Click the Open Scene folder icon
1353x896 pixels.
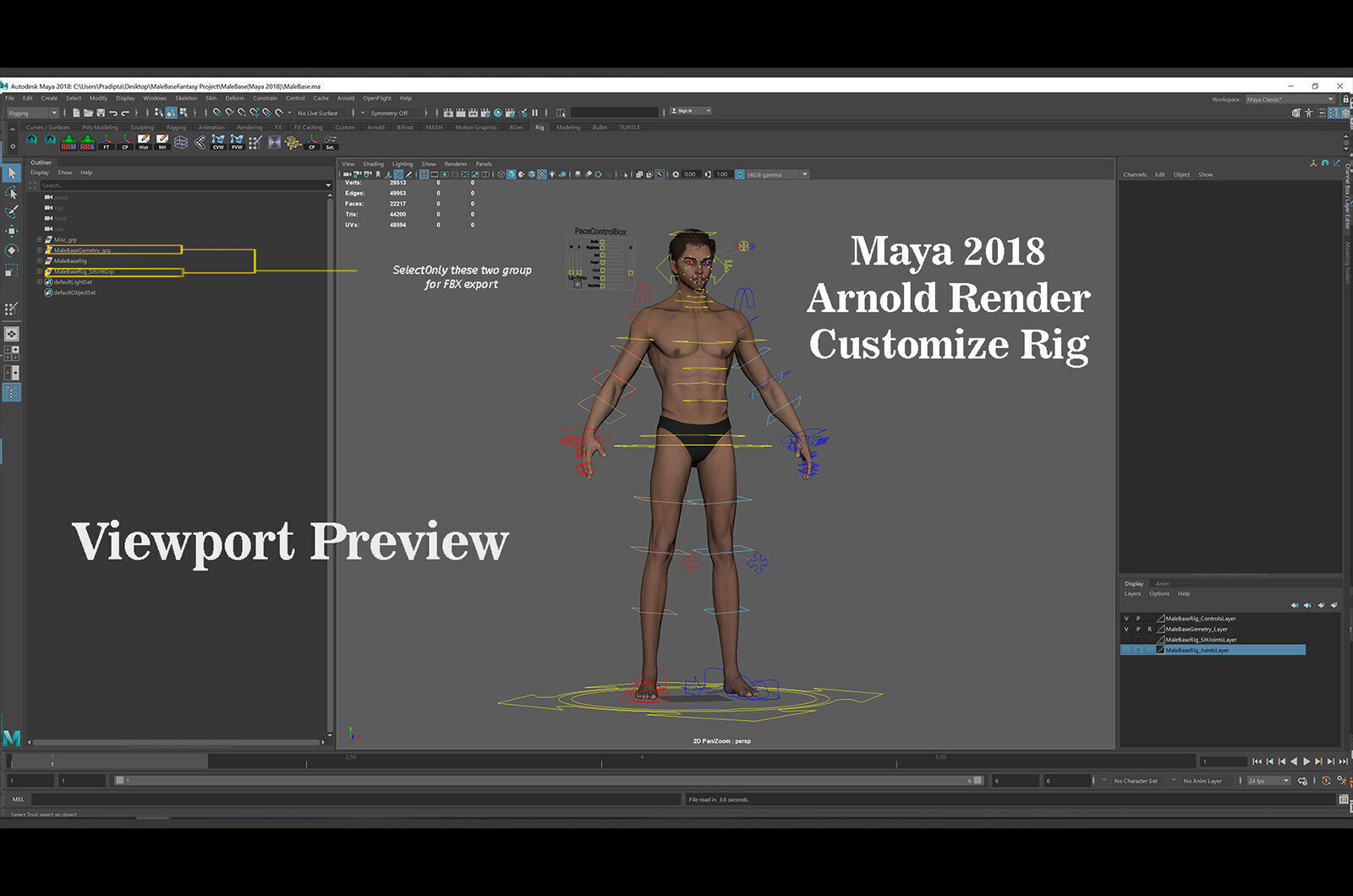point(88,112)
